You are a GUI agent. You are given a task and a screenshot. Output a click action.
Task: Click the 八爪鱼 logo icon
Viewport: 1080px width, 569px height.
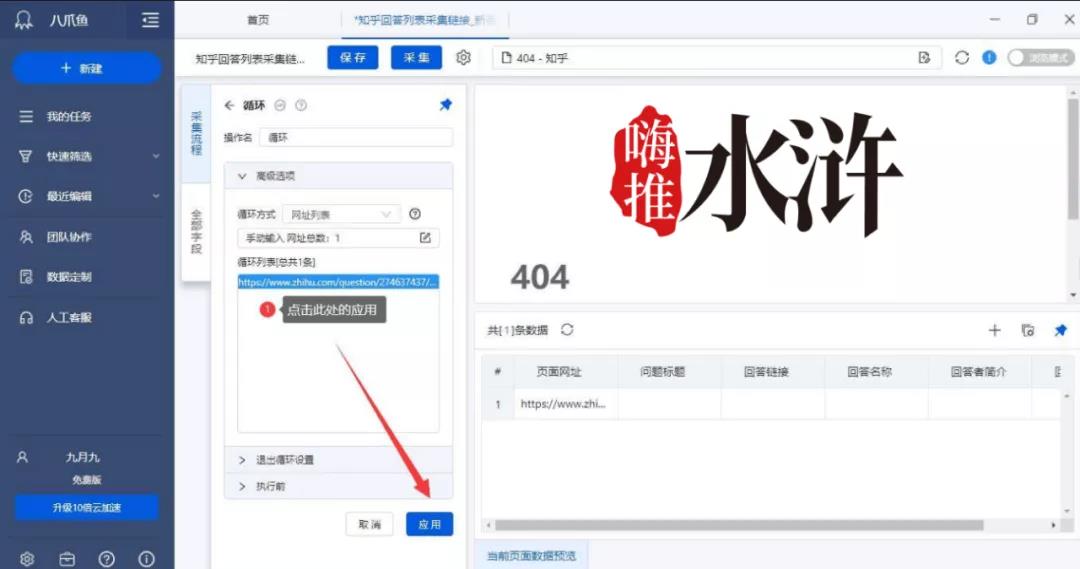(24, 20)
